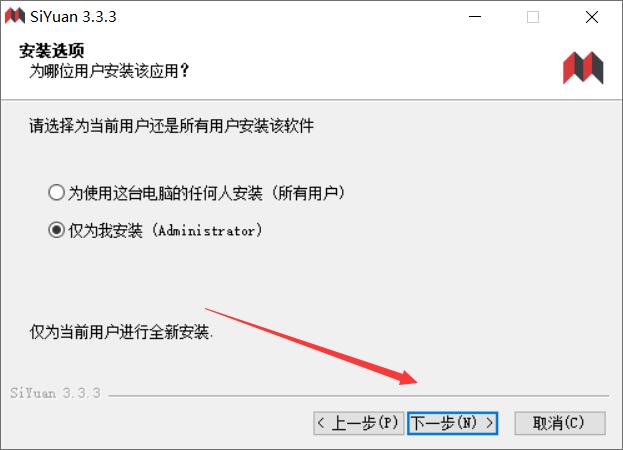623x450 pixels.
Task: Continue with the 下一步(N) button
Action: click(452, 423)
